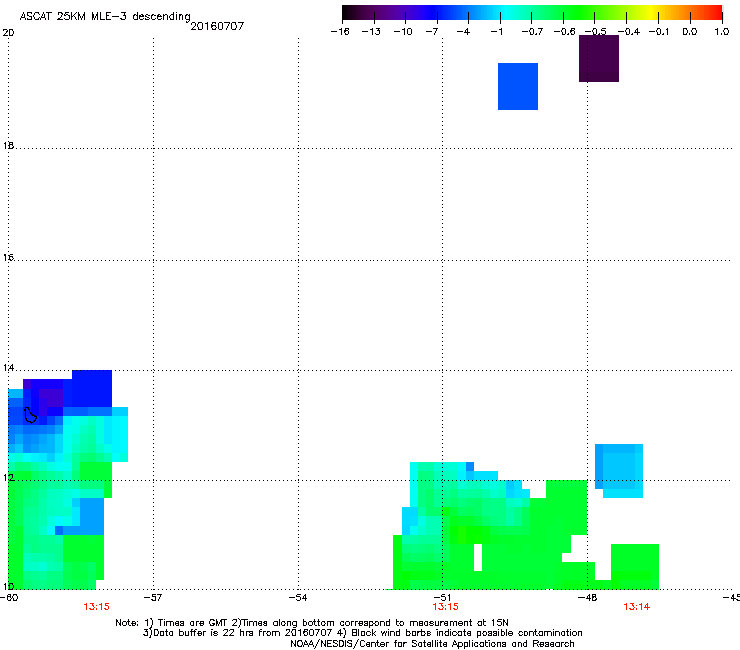Viewport: 740px width, 650px height.
Task: Click the -4 colorbar label
Action: coord(463,32)
